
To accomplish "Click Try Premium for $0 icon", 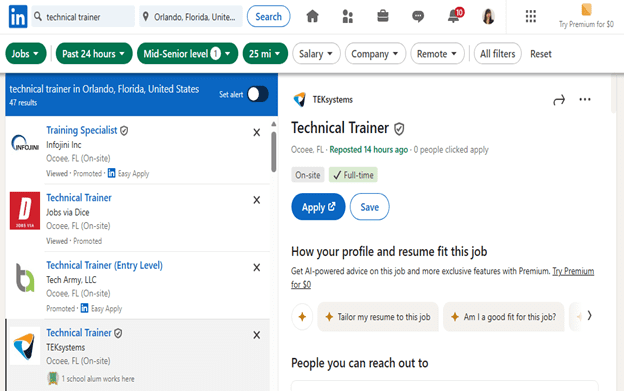I will [586, 10].
